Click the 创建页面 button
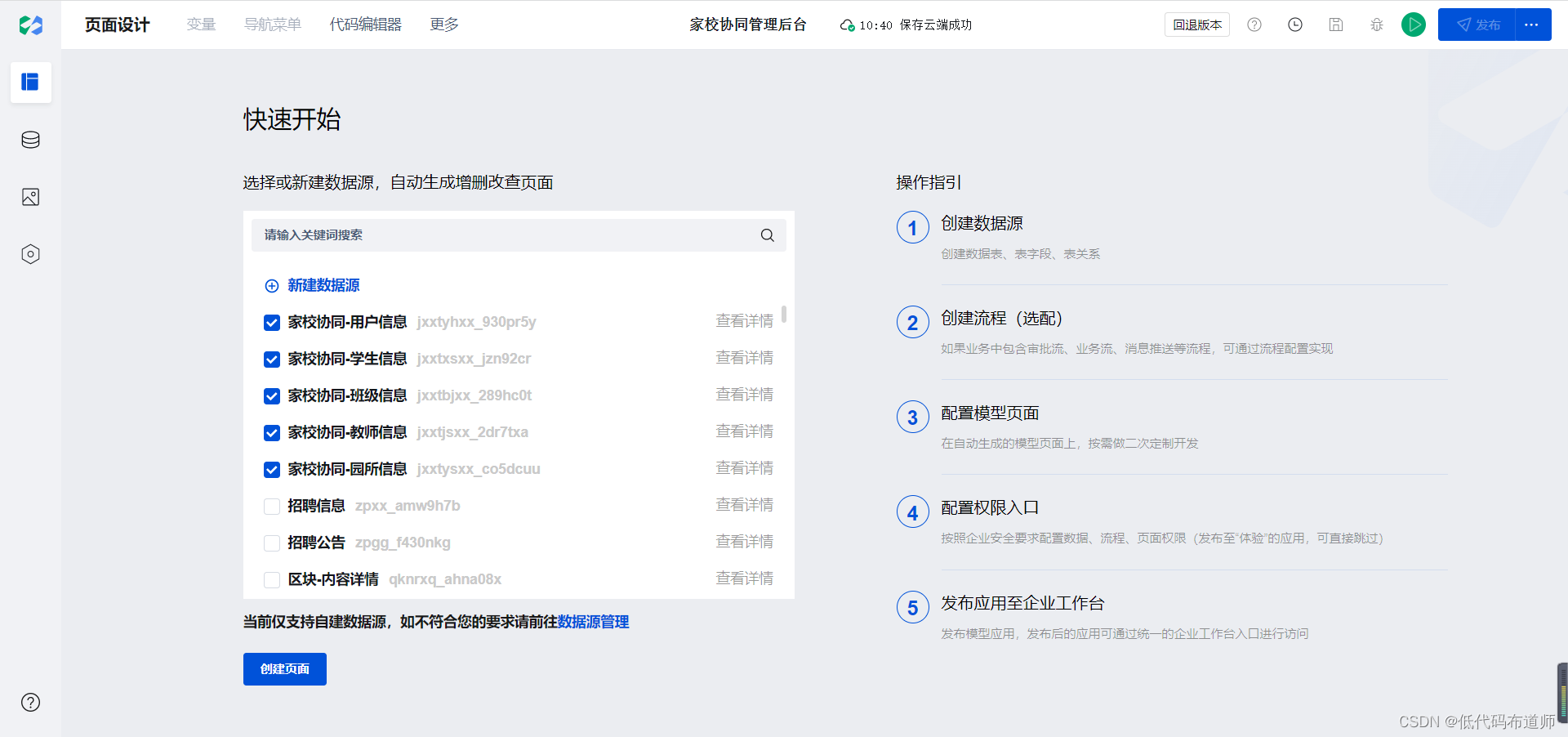This screenshot has height=737, width=1568. pos(285,669)
